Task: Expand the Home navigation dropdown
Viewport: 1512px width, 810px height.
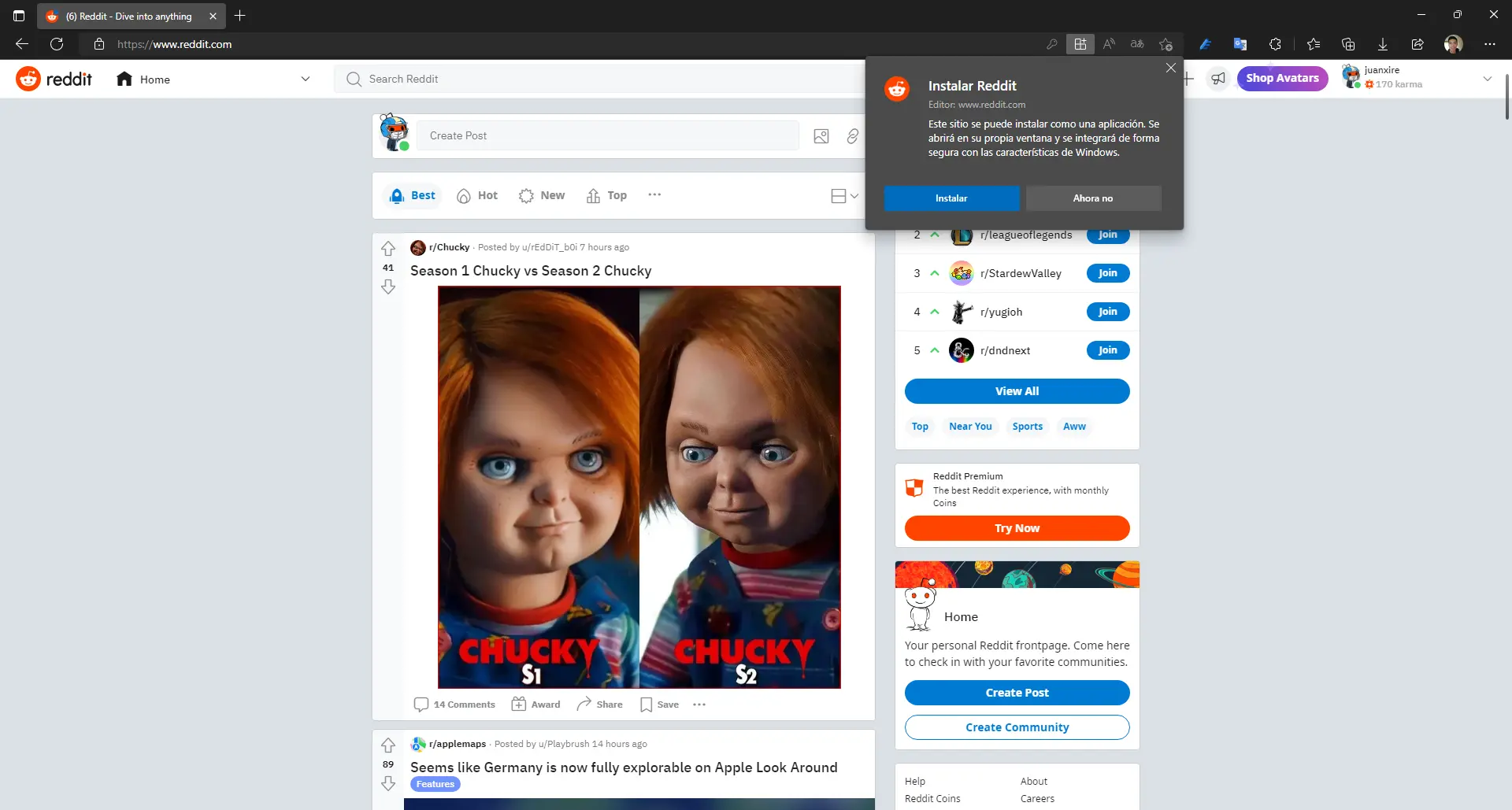Action: tap(306, 79)
